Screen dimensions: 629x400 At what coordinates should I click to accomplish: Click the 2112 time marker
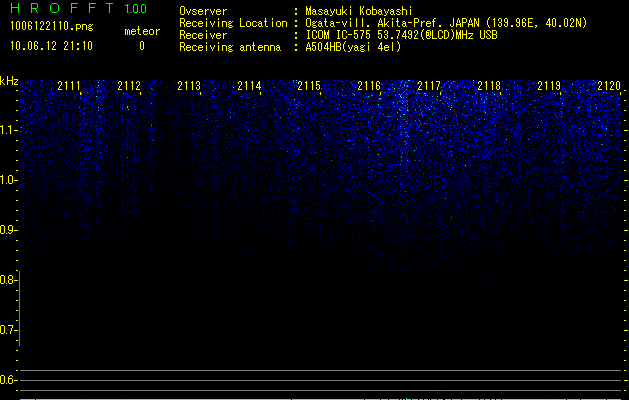pos(129,85)
